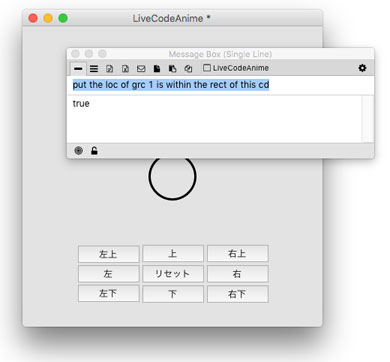Open the Back Scripts icon

coord(172,69)
